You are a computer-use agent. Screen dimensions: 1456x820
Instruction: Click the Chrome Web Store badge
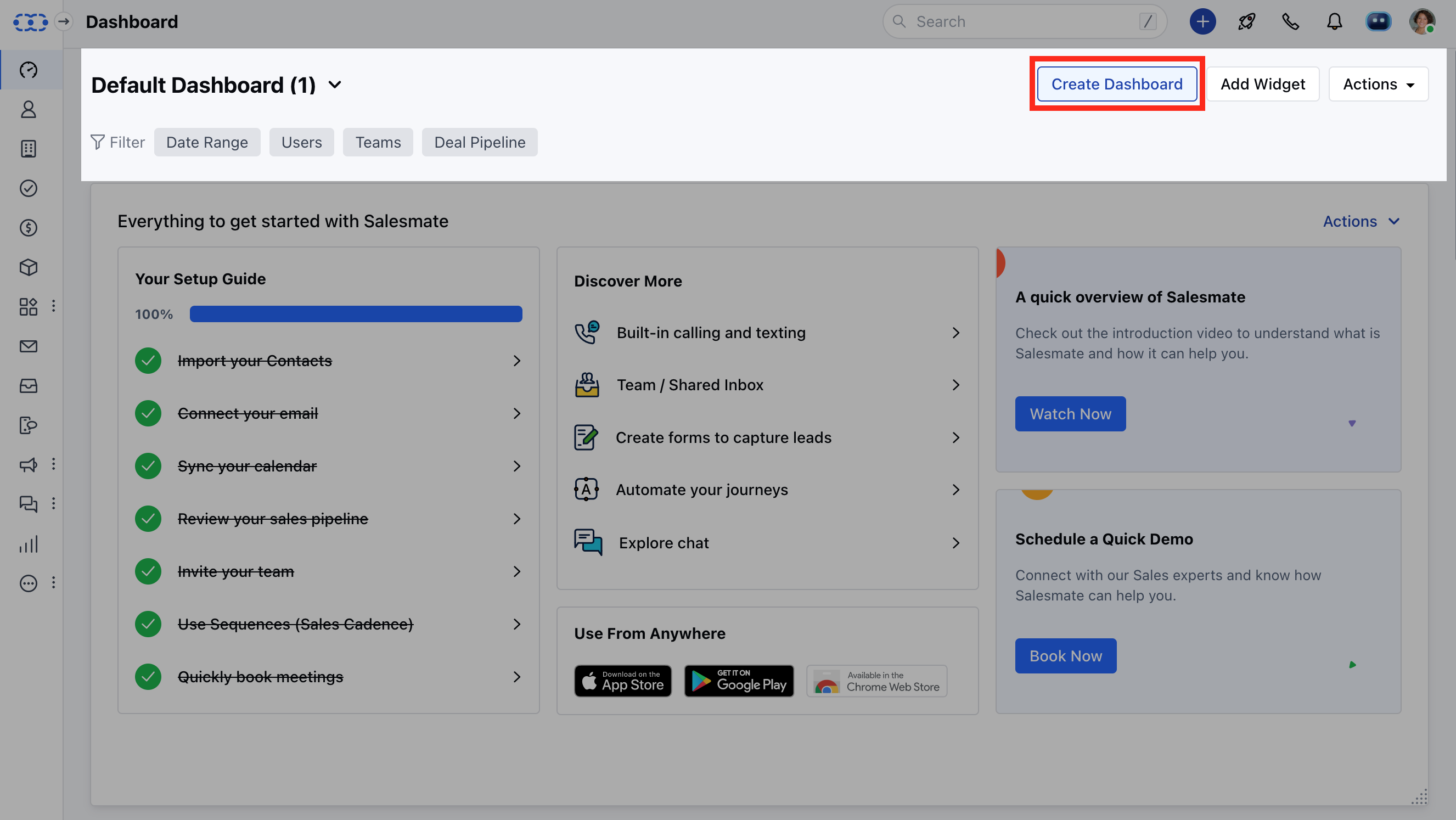[876, 681]
